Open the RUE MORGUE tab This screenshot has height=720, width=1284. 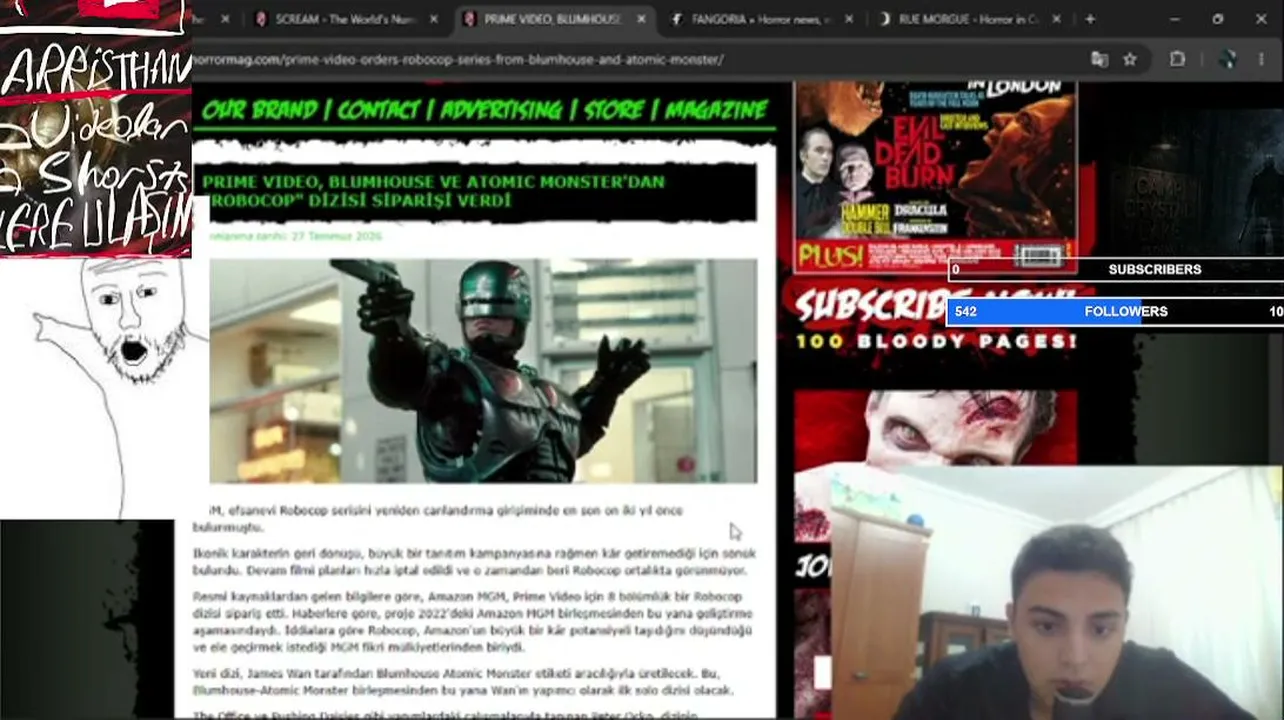click(968, 19)
